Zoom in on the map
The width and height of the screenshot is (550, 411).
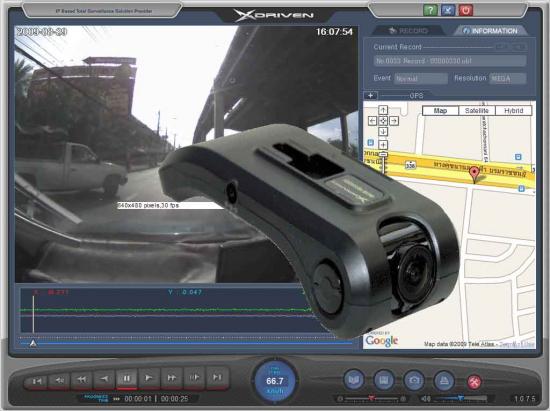[383, 144]
